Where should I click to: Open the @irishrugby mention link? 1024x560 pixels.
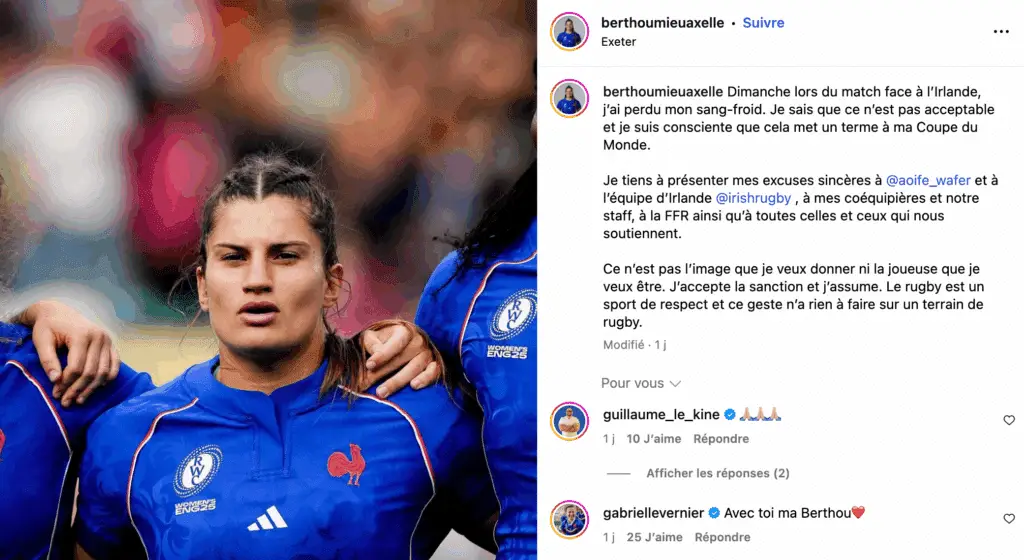coord(753,198)
